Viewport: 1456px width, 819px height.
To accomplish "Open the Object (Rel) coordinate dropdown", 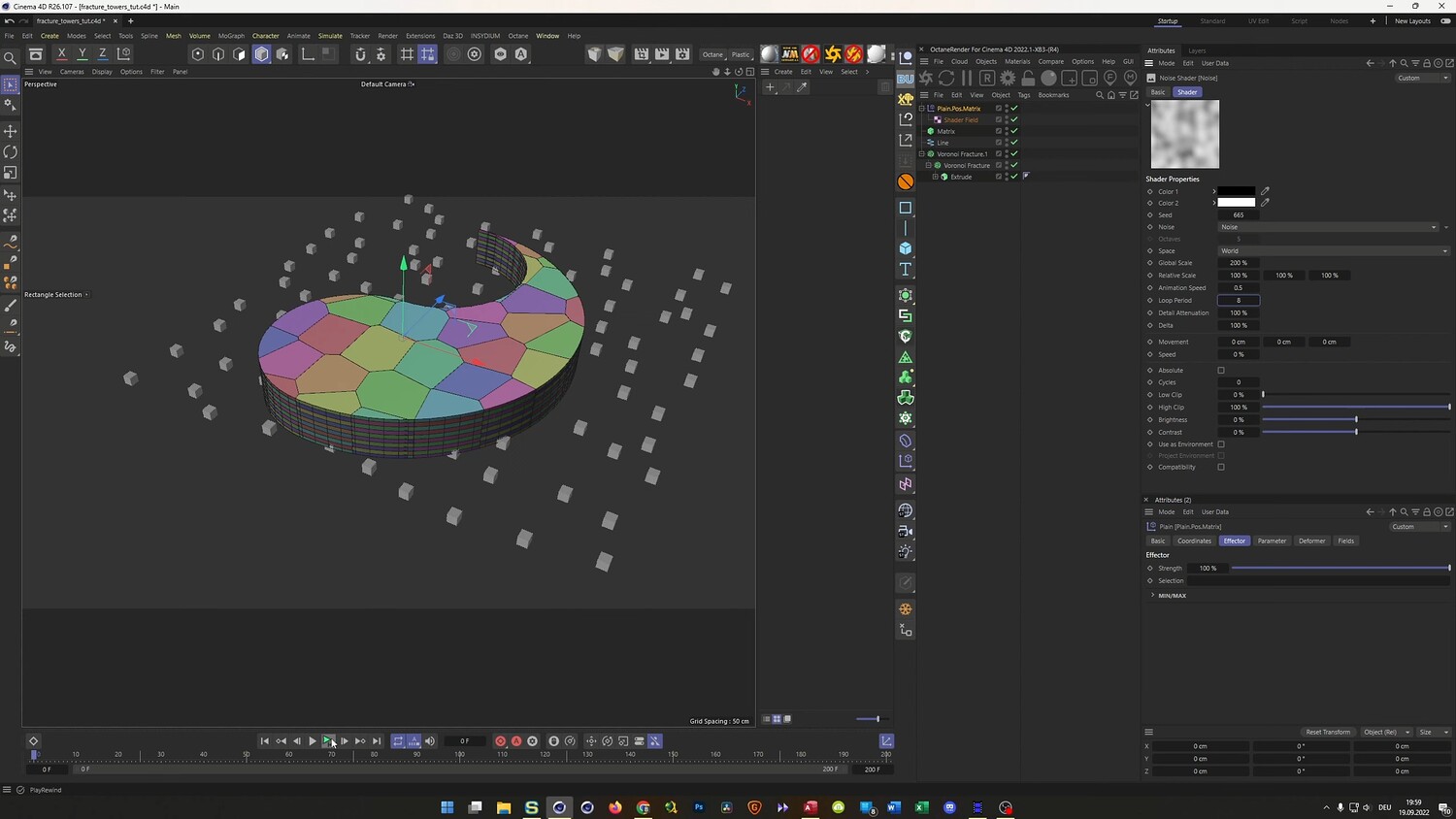I will (x=1385, y=732).
